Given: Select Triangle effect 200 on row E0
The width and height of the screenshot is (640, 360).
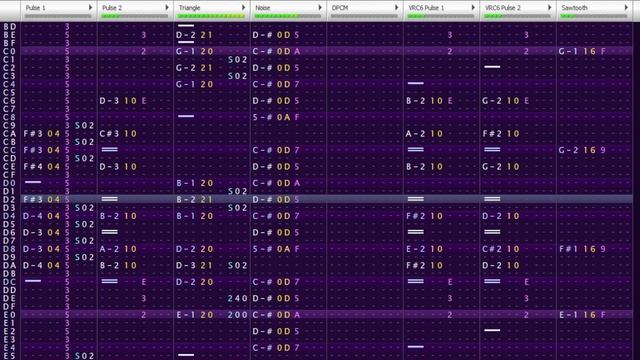Looking at the screenshot, I should point(238,315).
